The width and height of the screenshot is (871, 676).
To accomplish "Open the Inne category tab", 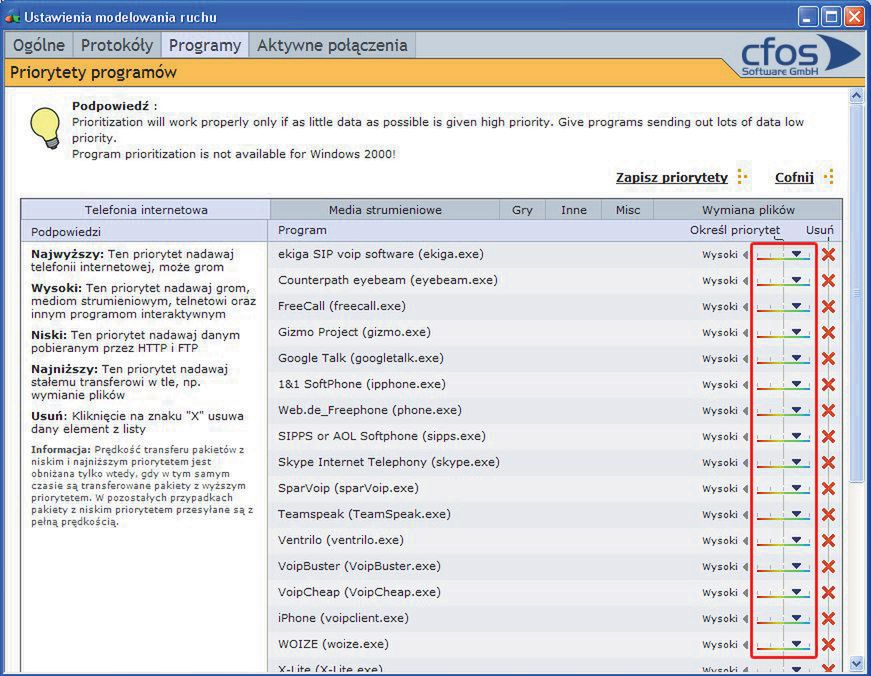I will (574, 210).
